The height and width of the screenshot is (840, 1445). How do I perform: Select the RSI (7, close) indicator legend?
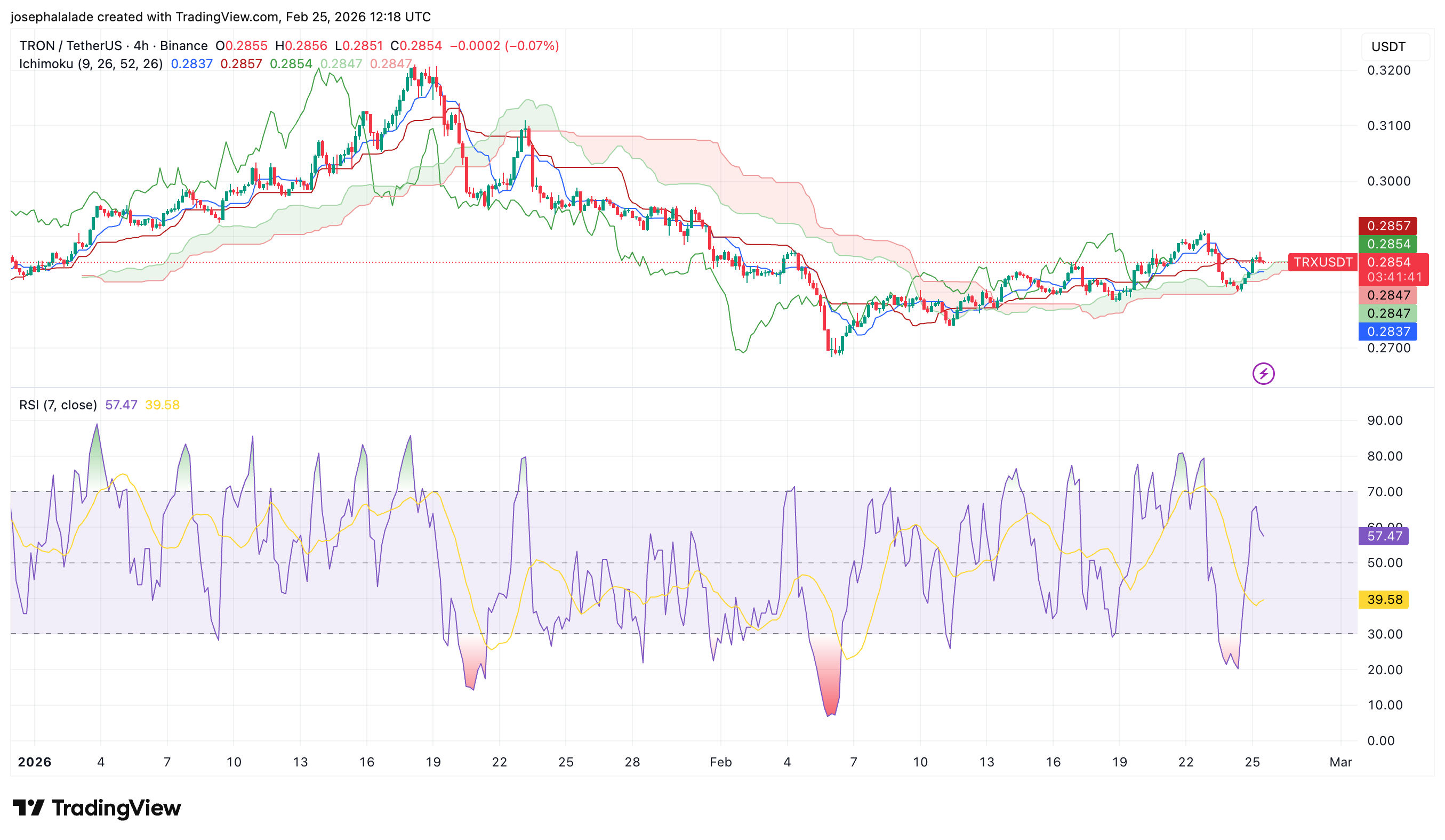point(58,405)
